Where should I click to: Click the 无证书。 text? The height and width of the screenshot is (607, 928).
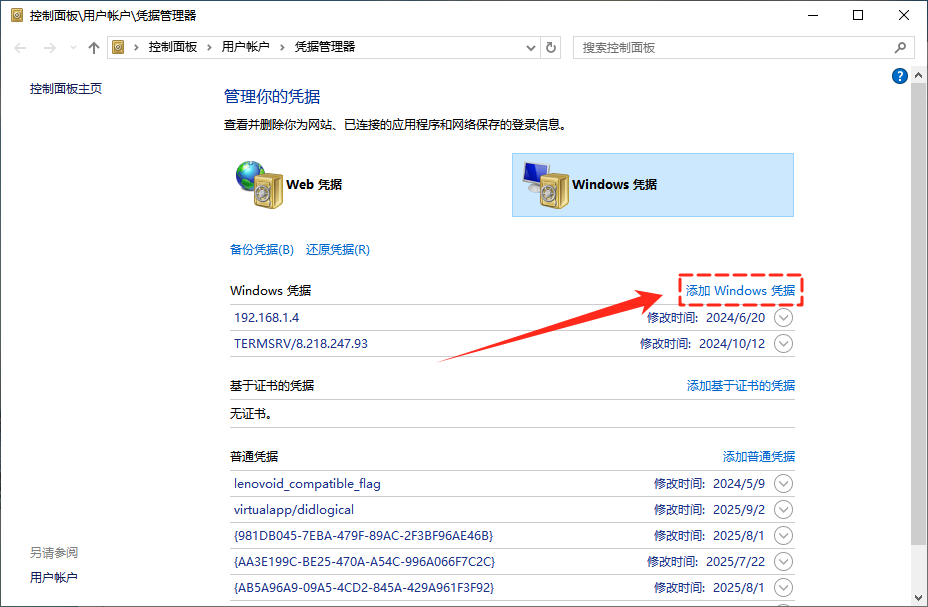(x=251, y=414)
